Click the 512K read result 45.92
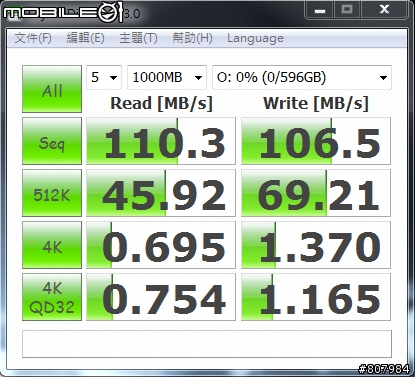Image resolution: width=415 pixels, height=377 pixels. [x=161, y=193]
